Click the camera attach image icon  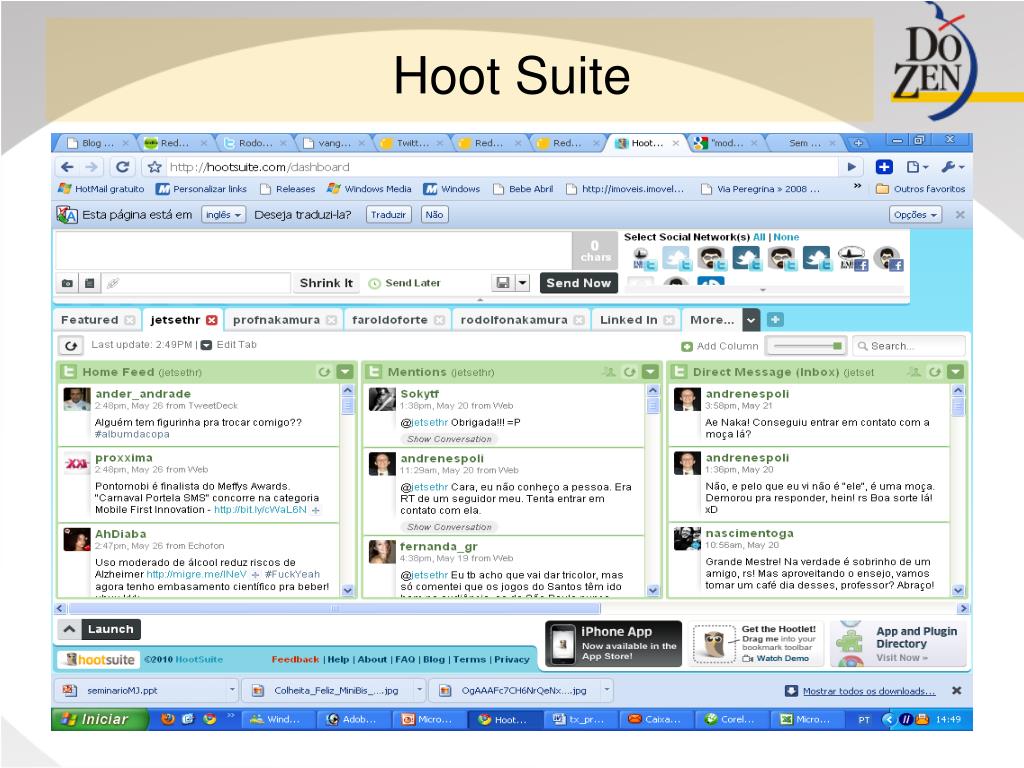67,283
